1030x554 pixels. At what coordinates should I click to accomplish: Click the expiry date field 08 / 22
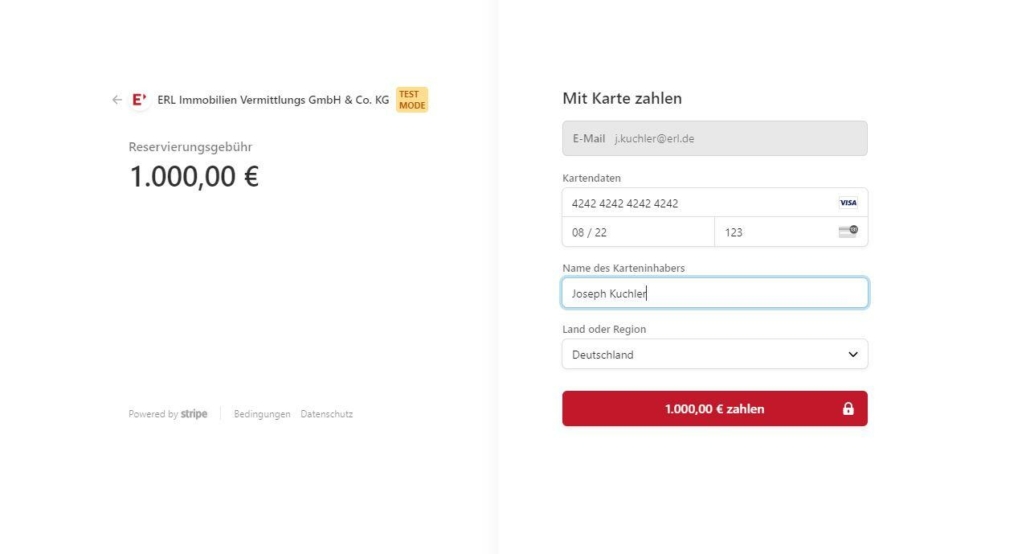point(638,232)
